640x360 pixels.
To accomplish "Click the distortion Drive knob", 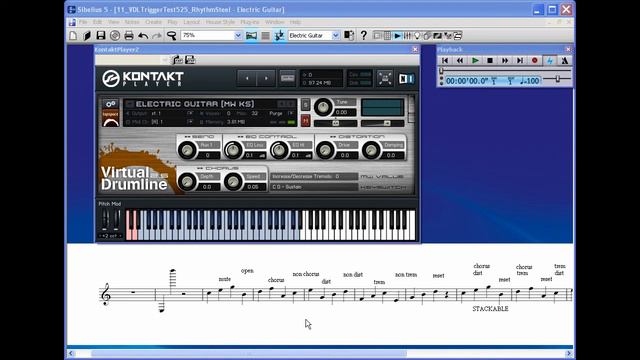I will [x=325, y=150].
